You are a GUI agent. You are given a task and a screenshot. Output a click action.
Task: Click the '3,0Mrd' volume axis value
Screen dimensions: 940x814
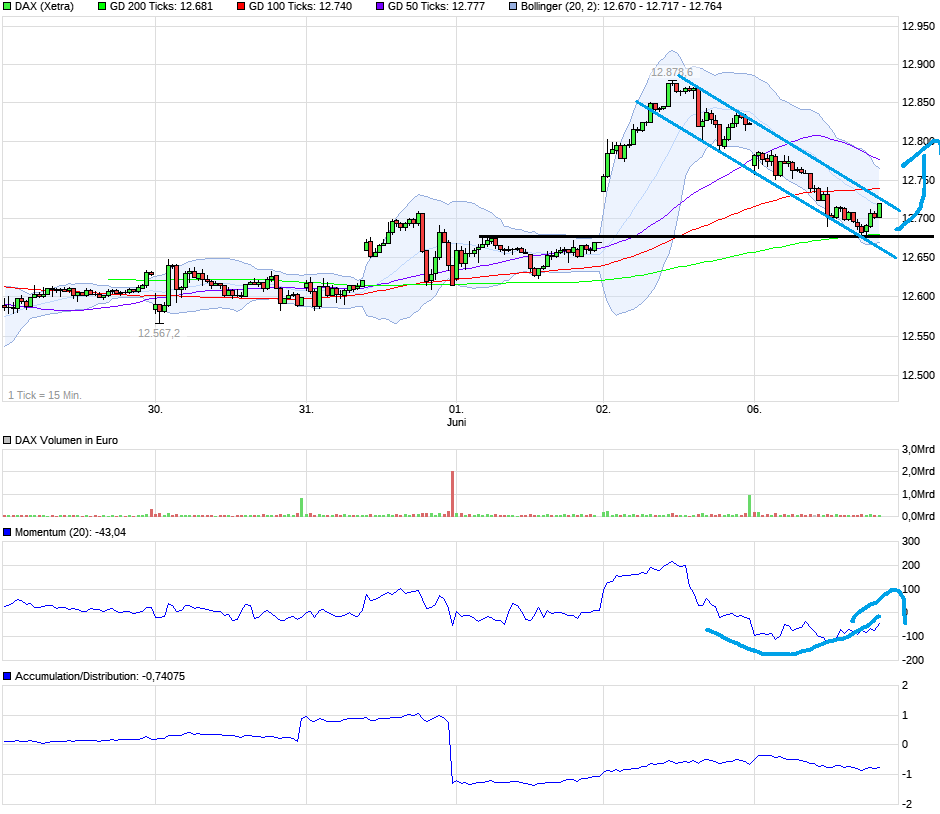(x=918, y=450)
